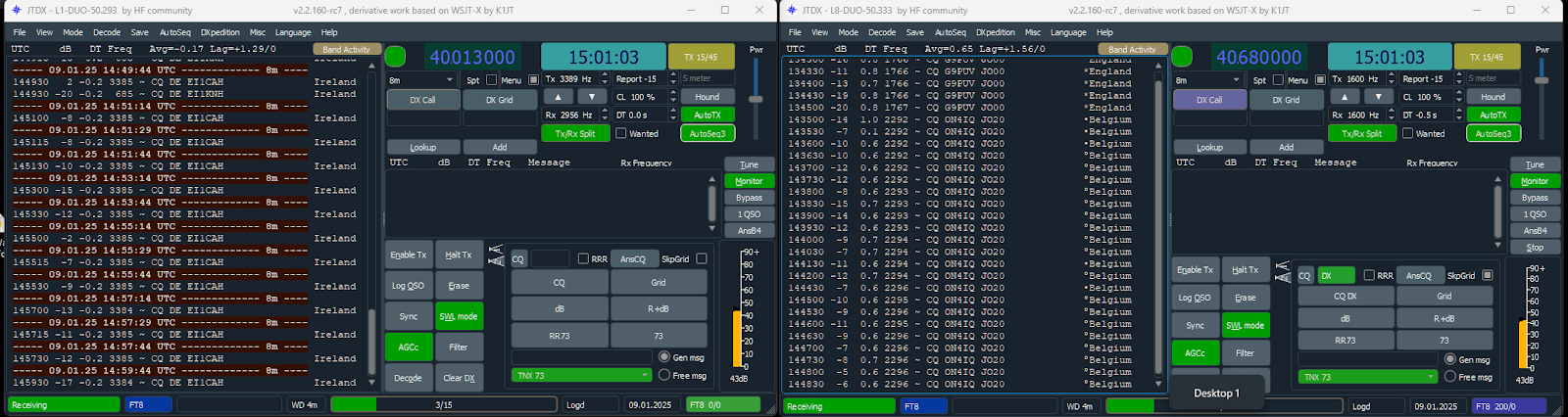This screenshot has width=1568, height=417.
Task: Enable Wanted checkbox in L1-DUO window
Action: (620, 133)
